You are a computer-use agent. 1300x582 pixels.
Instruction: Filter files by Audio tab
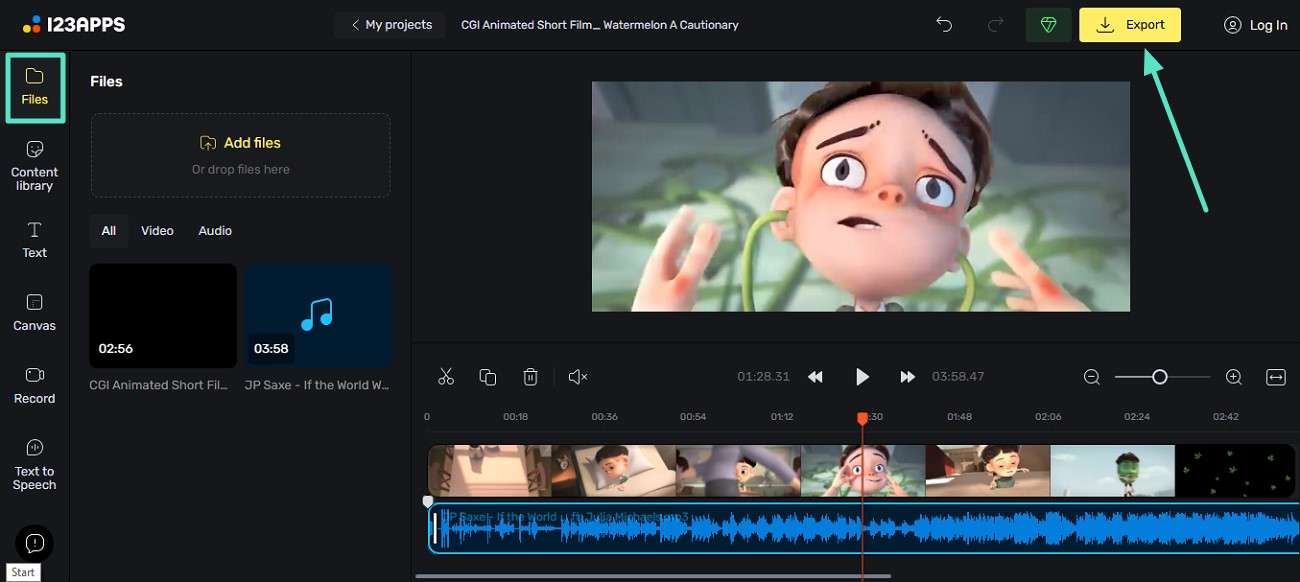point(215,231)
